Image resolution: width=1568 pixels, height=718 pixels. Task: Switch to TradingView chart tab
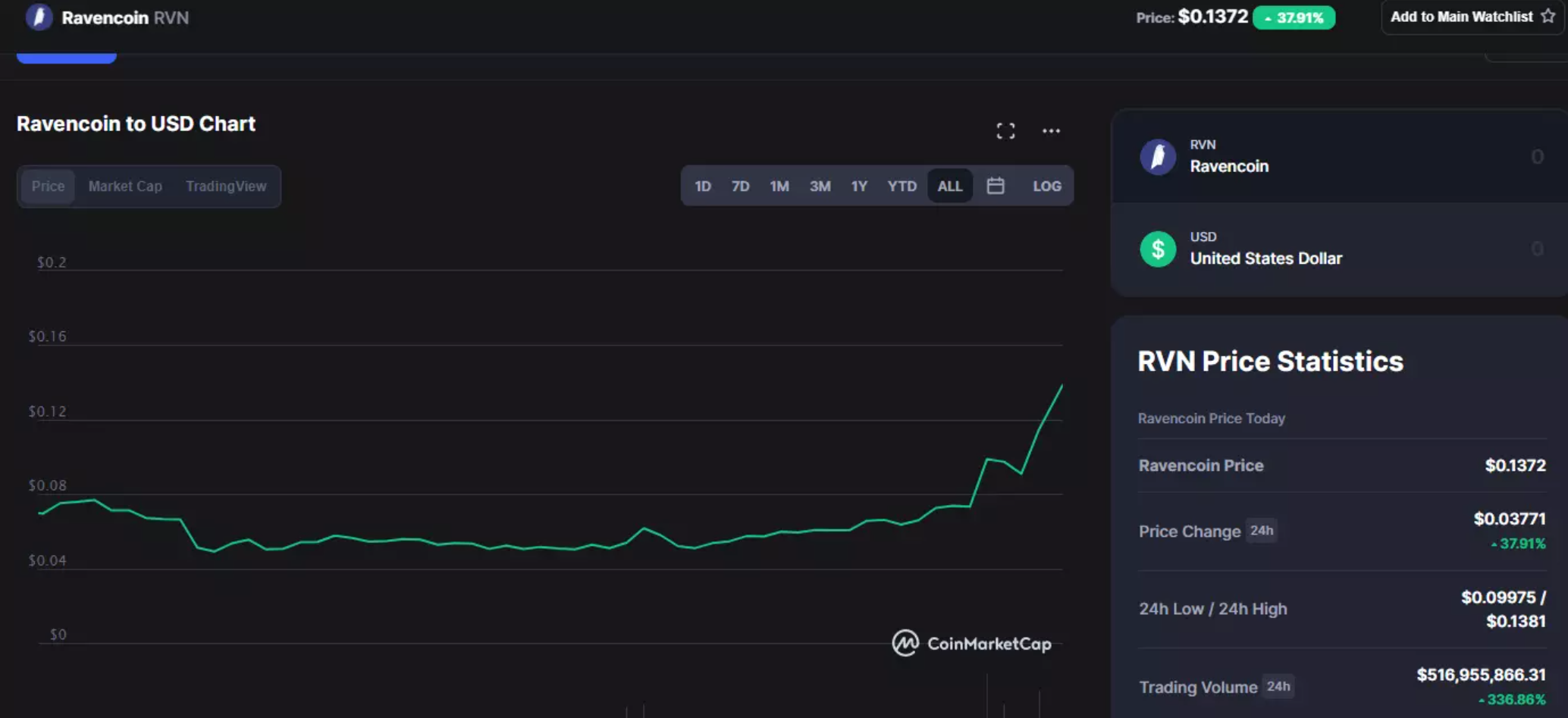[226, 187]
